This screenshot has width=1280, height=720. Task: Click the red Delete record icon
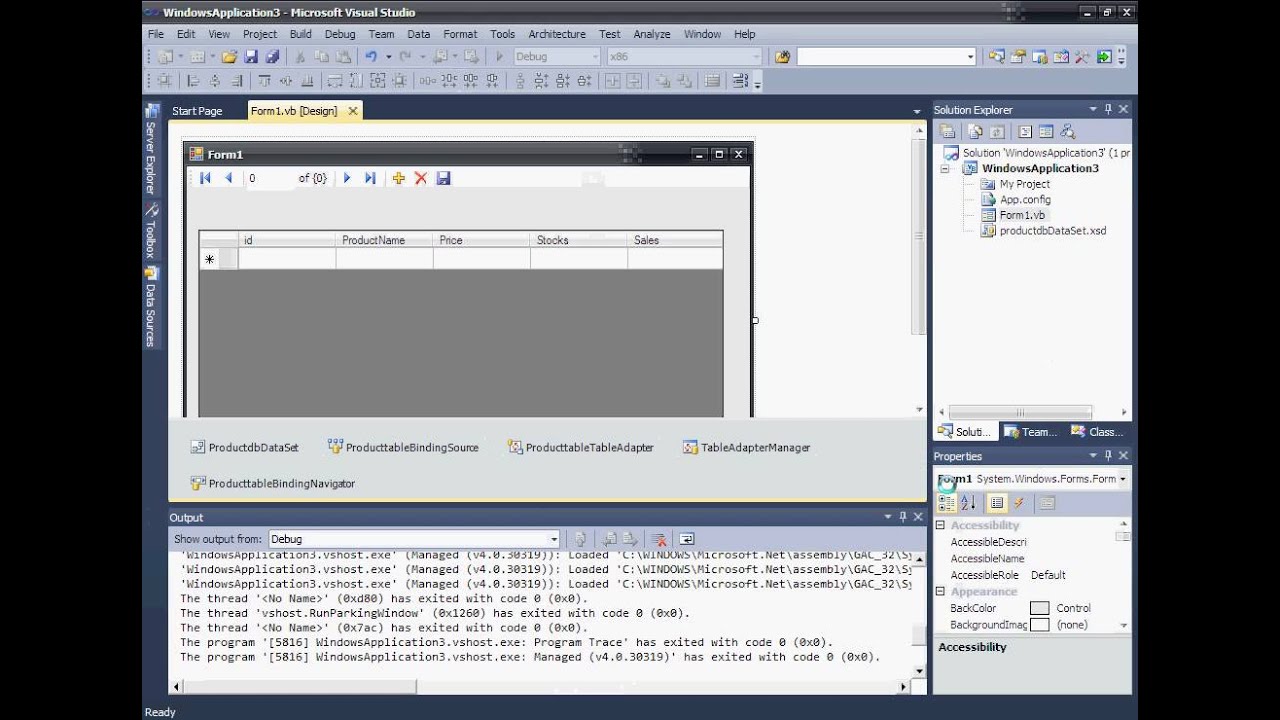point(421,178)
